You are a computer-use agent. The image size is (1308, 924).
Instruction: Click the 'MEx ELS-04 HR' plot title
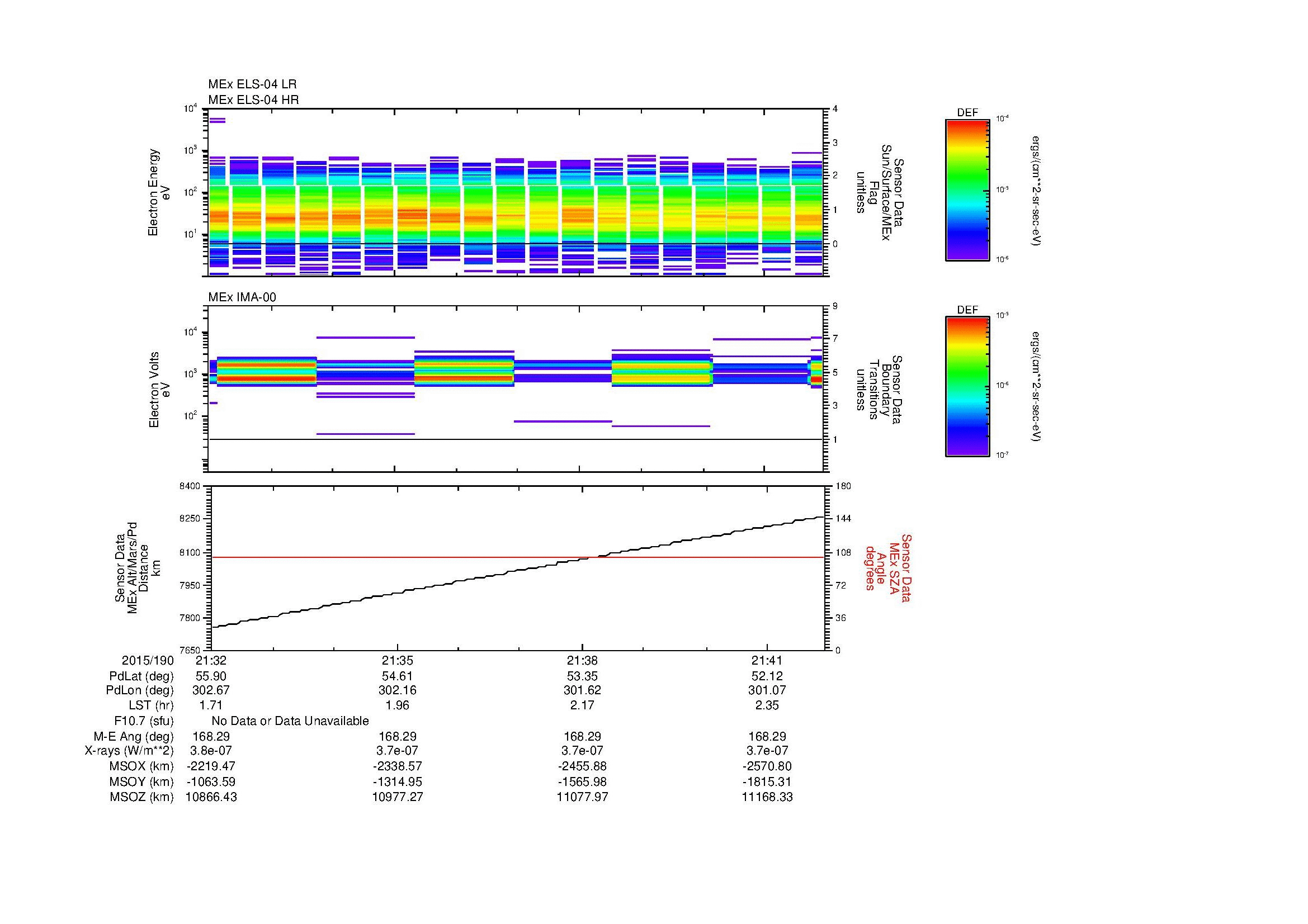click(x=253, y=100)
